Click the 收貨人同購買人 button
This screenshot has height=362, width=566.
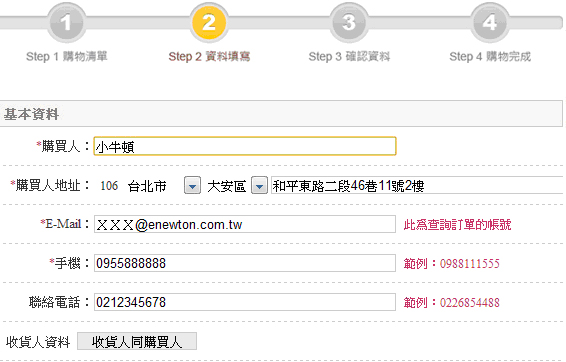[137, 341]
